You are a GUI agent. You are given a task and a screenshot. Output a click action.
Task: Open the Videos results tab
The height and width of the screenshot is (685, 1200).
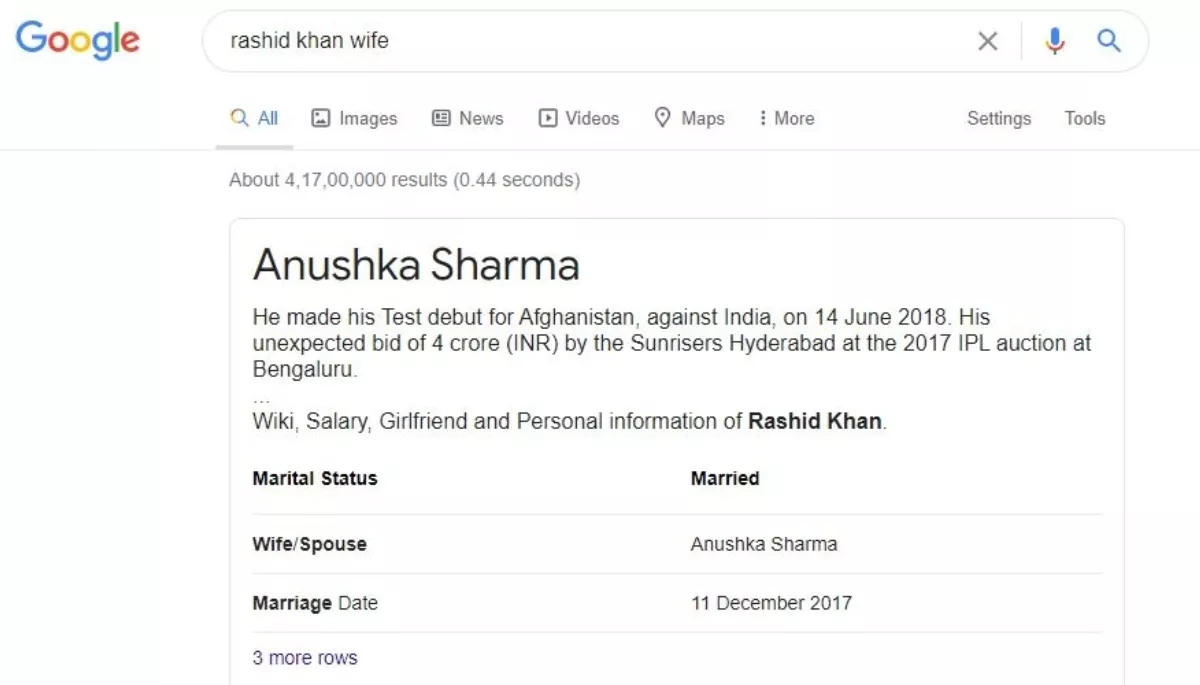(x=592, y=118)
